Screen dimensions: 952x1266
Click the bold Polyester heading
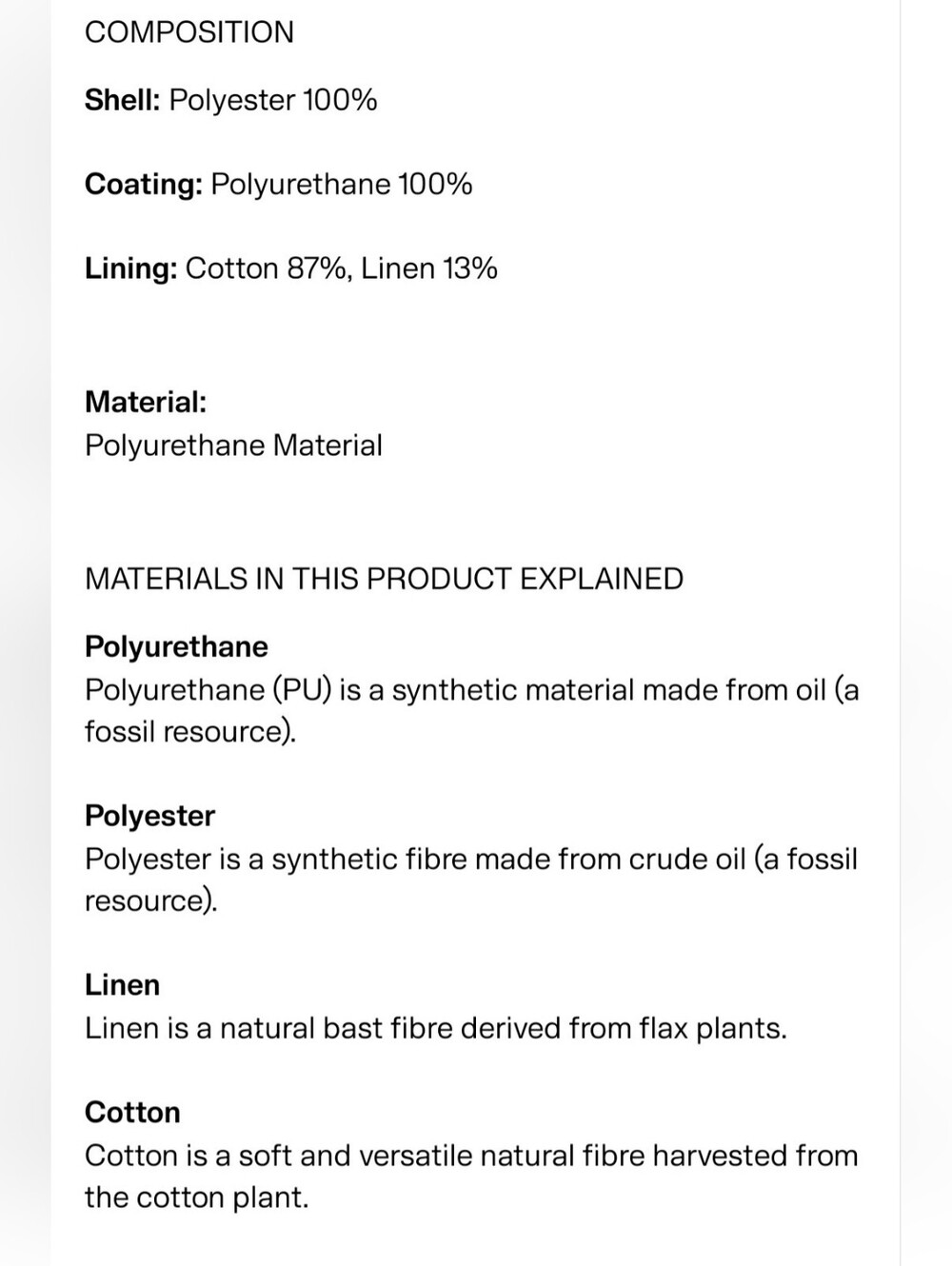(x=149, y=816)
